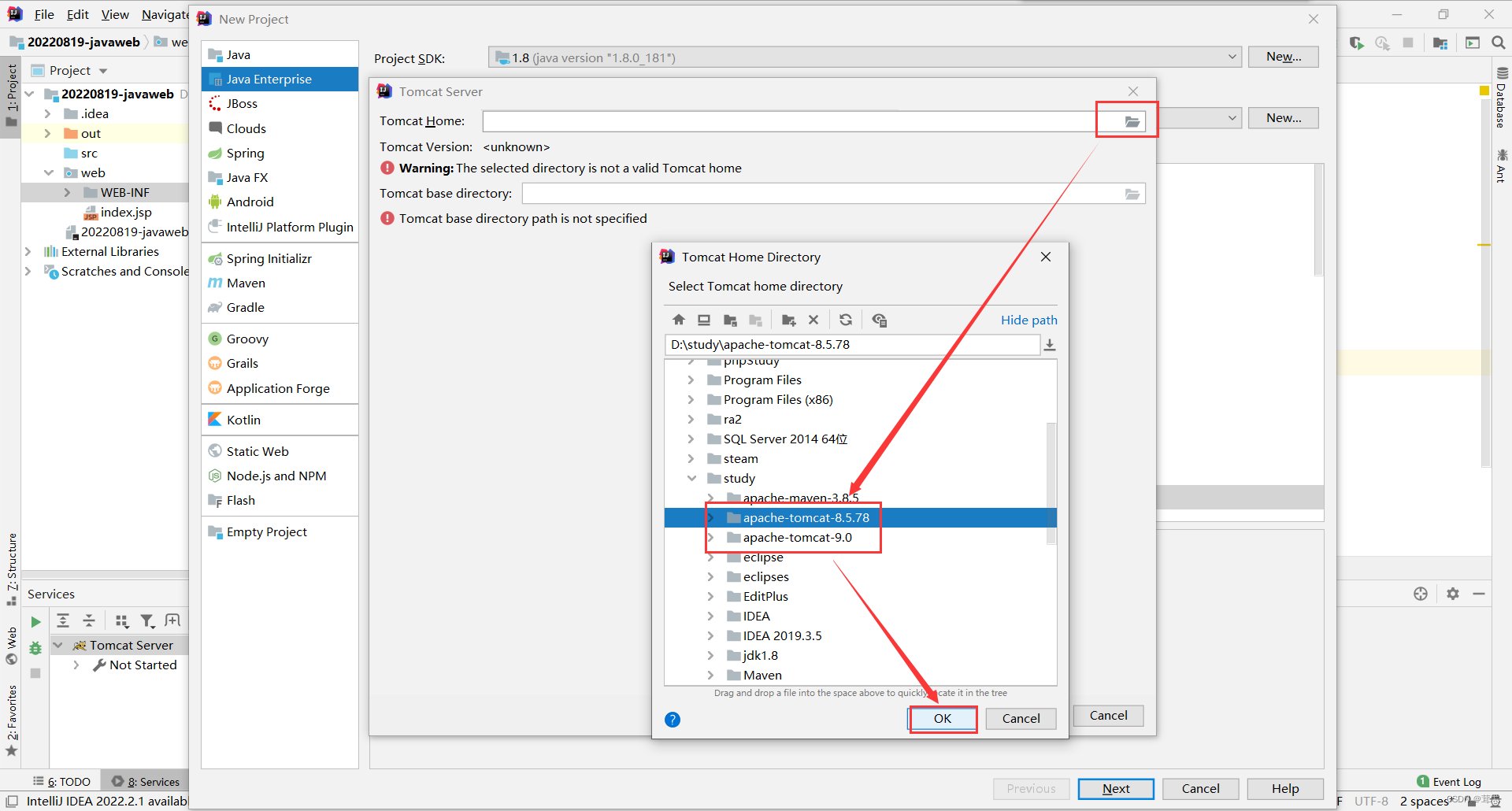Viewport: 1512px width, 811px height.
Task: Open Project Structure icon in main toolbar
Action: point(1440,43)
